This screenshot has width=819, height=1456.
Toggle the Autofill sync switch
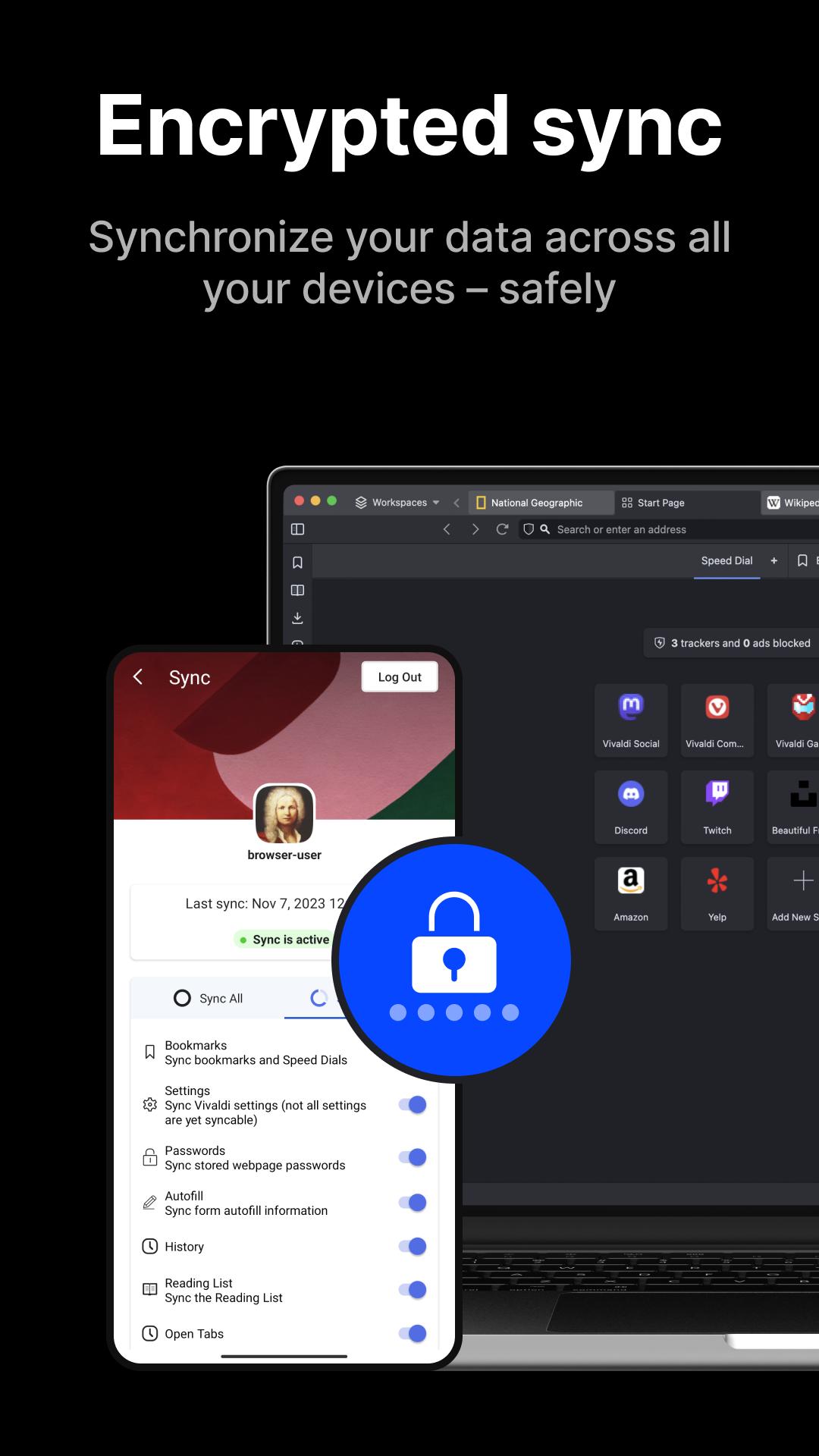(413, 1203)
